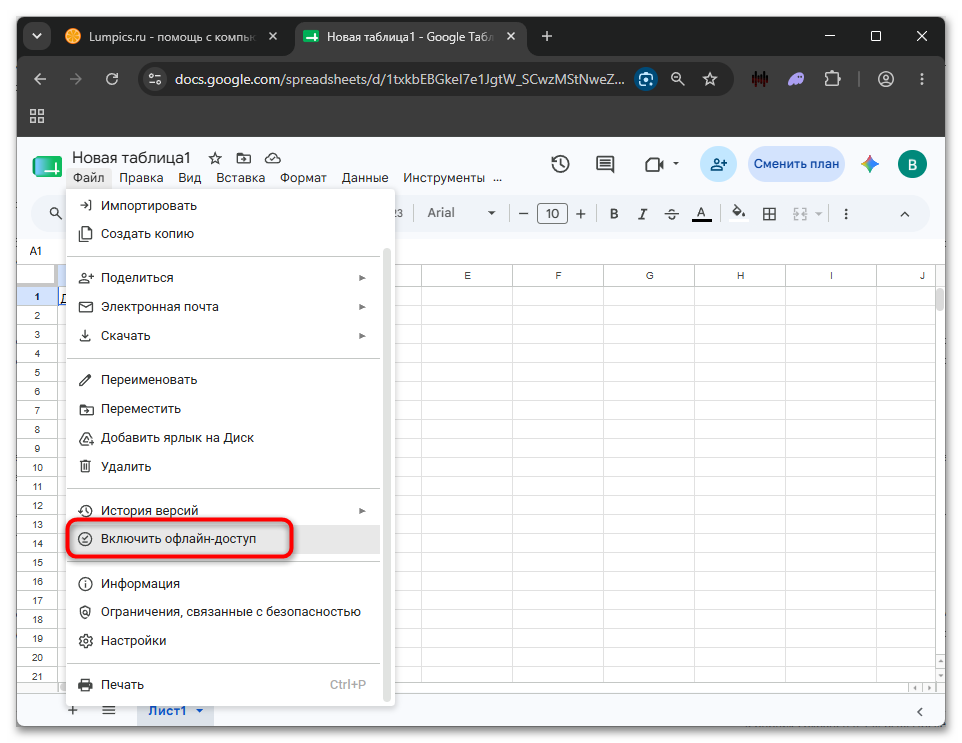
Task: Click the font size input field
Action: pos(552,214)
